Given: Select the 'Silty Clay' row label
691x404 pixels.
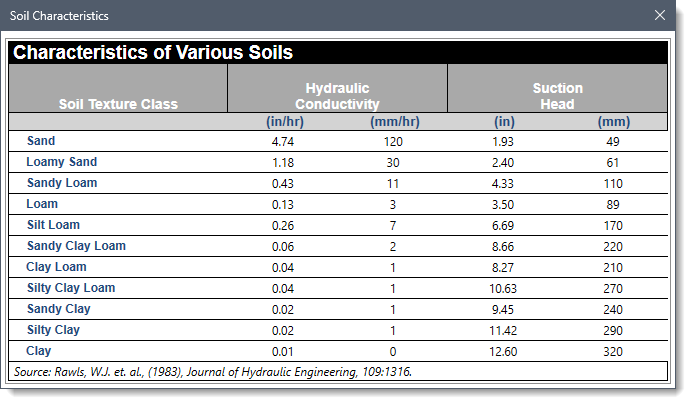Looking at the screenshot, I should 53,330.
